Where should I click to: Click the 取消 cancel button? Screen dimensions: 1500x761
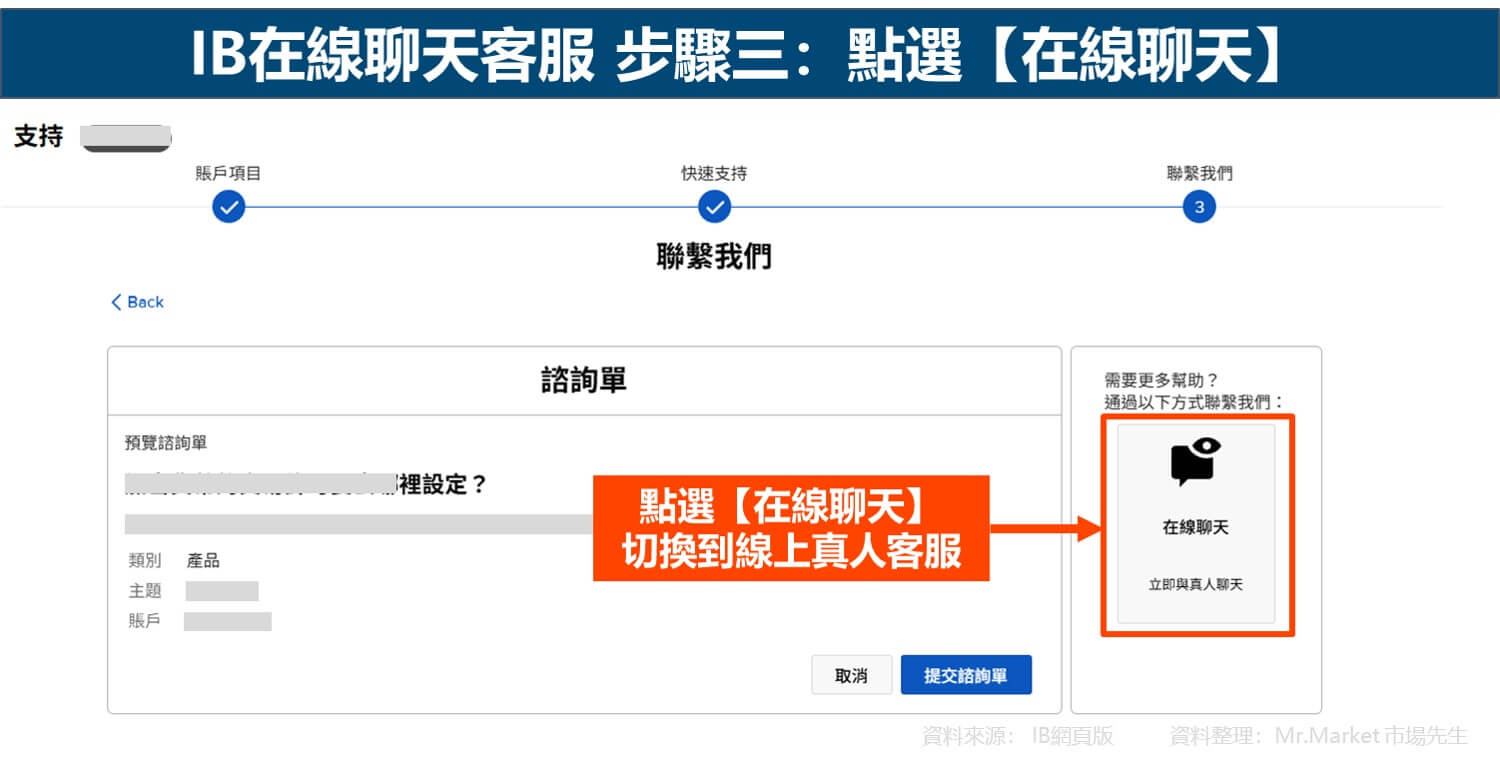point(851,675)
